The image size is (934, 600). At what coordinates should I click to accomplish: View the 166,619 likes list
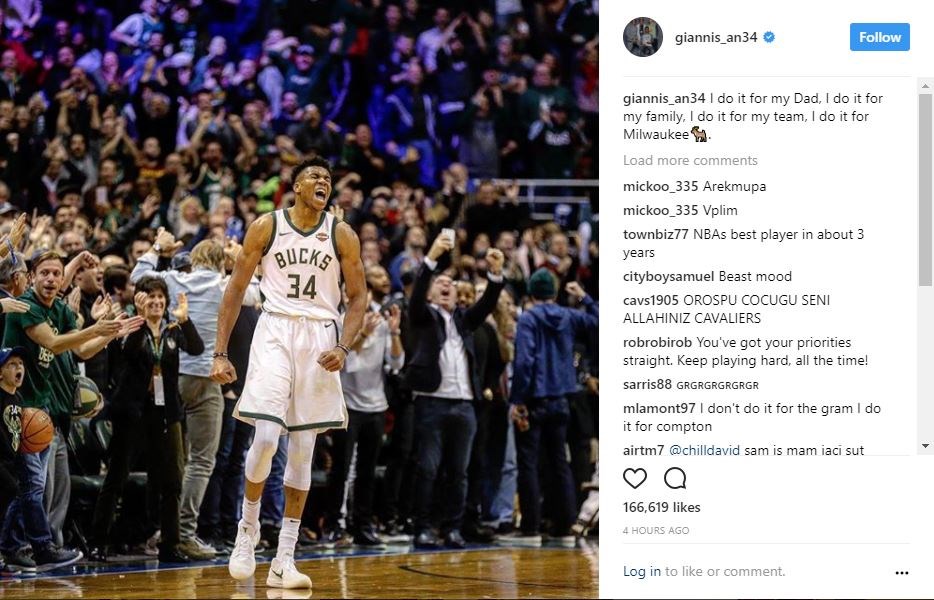661,507
